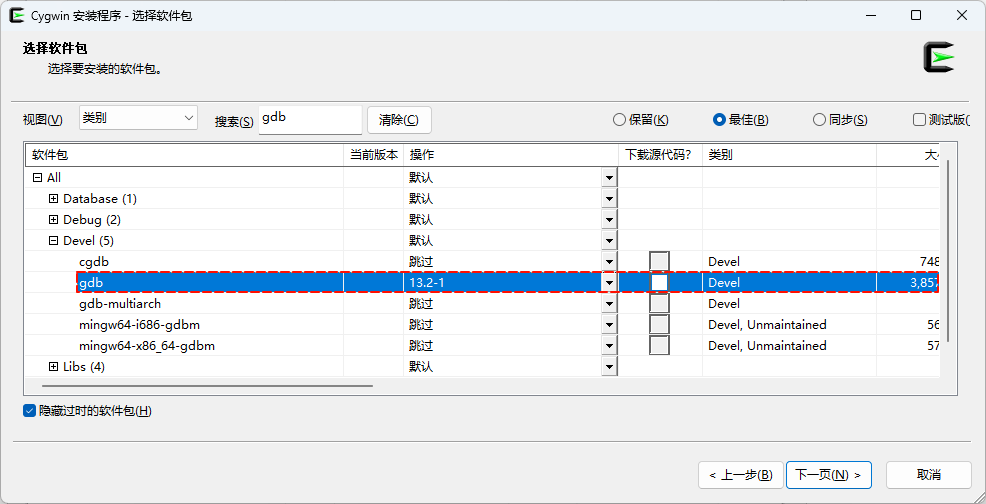Tick the source checkbox for gdb-multiarch

point(659,303)
